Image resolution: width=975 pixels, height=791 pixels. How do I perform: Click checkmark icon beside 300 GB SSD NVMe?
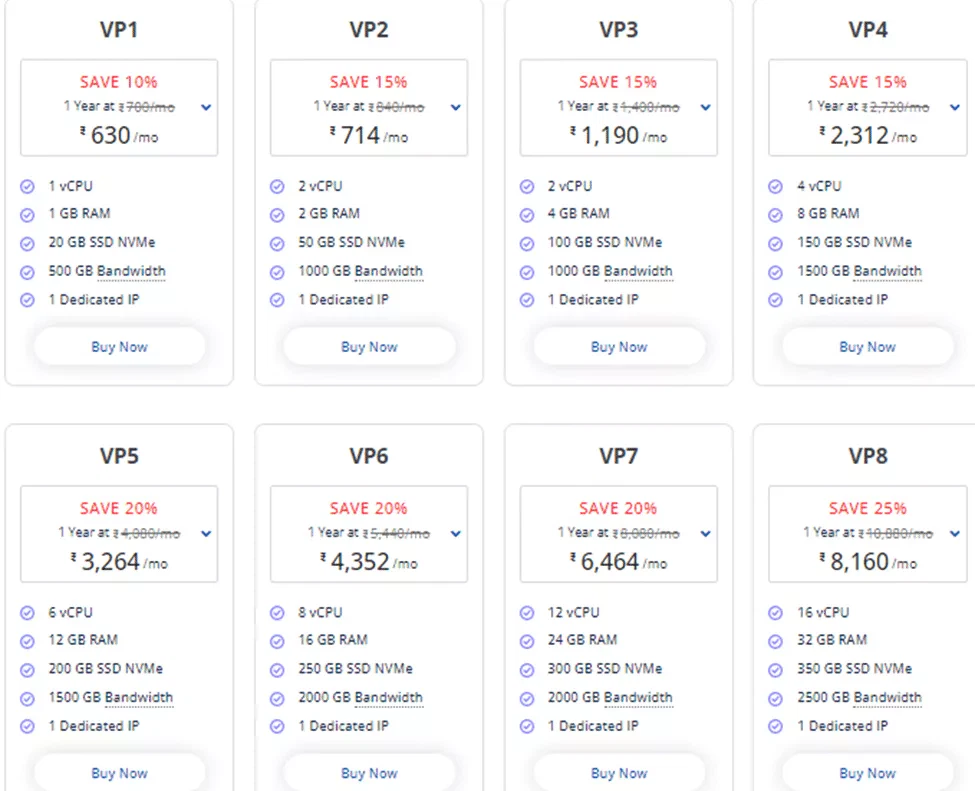click(x=527, y=669)
